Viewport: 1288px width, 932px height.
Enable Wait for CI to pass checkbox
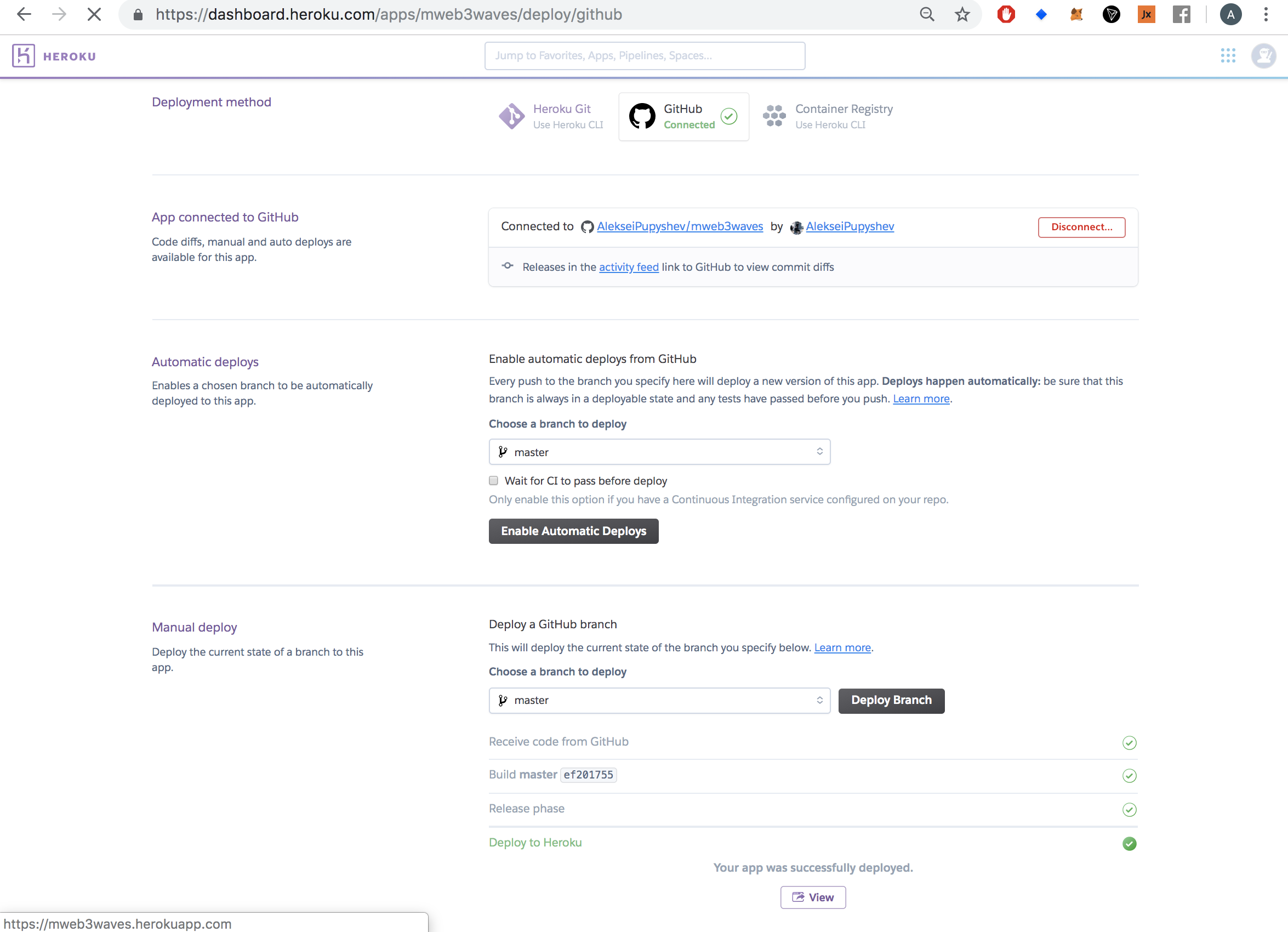(493, 480)
